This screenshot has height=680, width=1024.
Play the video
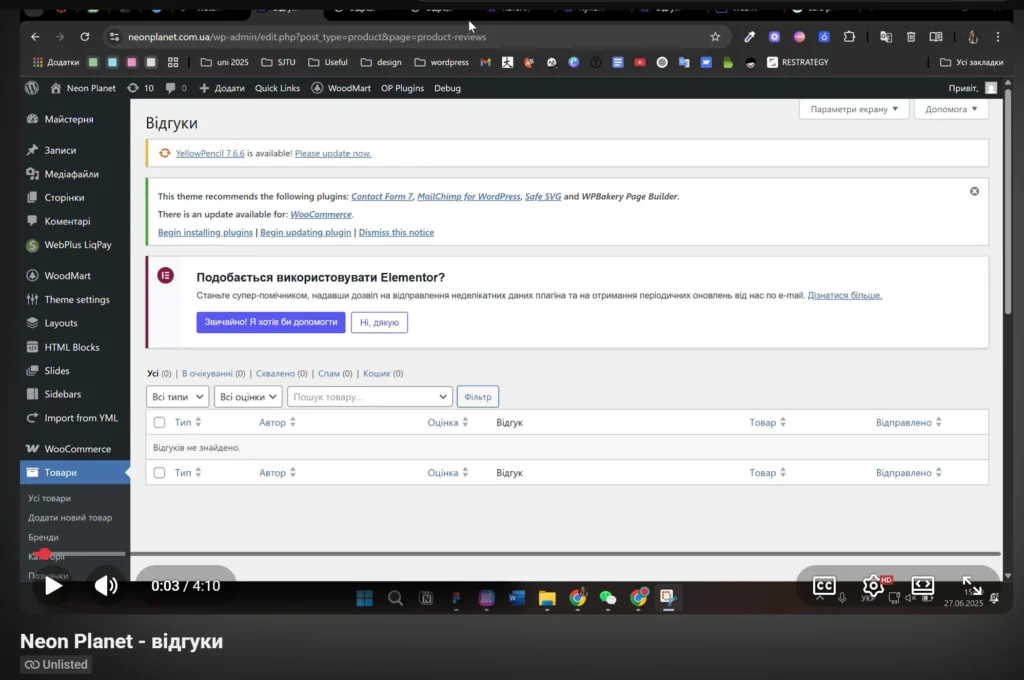point(54,585)
